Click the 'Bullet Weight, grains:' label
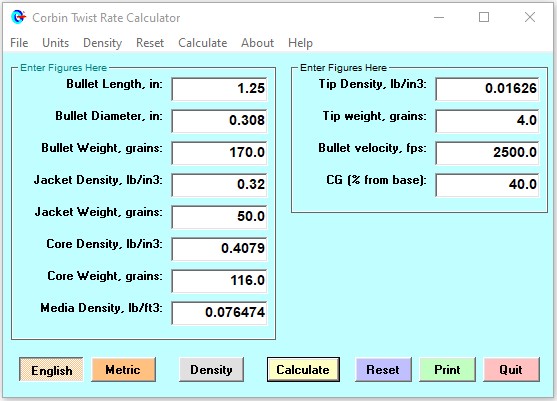Image resolution: width=557 pixels, height=401 pixels. 102,148
